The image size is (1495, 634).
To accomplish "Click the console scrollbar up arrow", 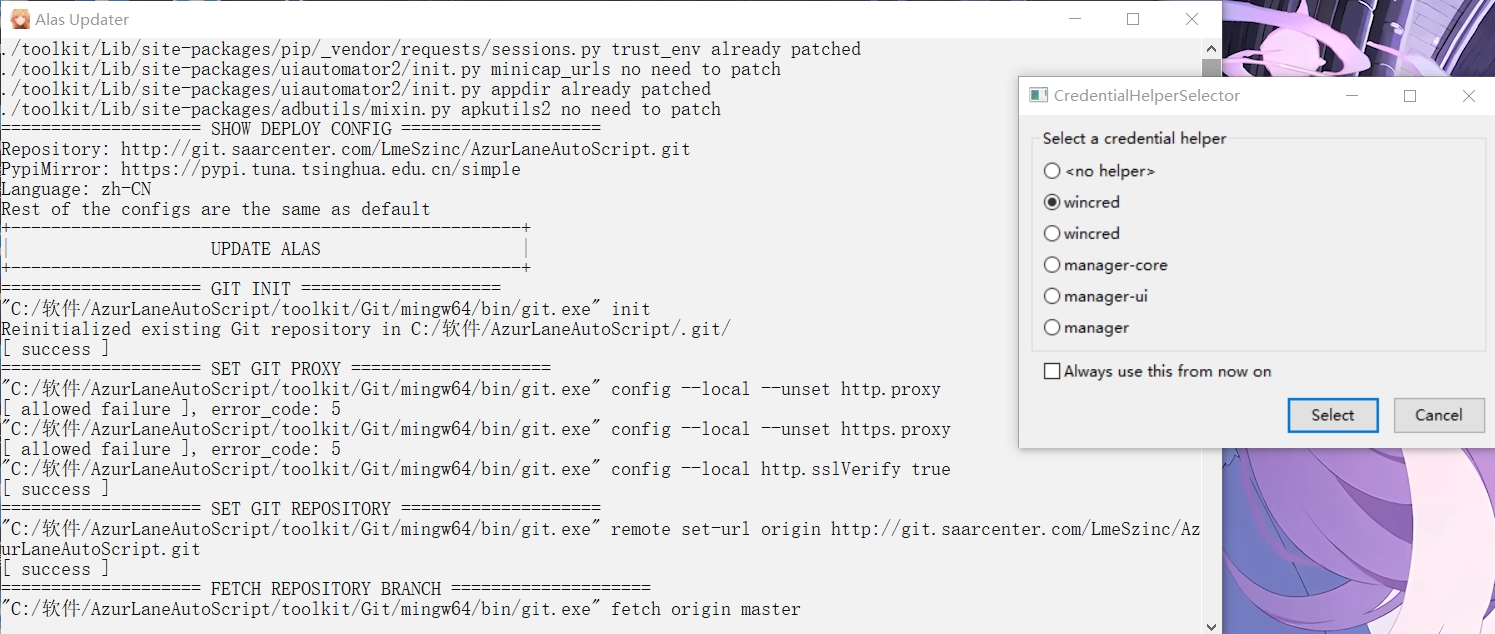I will tap(1211, 47).
